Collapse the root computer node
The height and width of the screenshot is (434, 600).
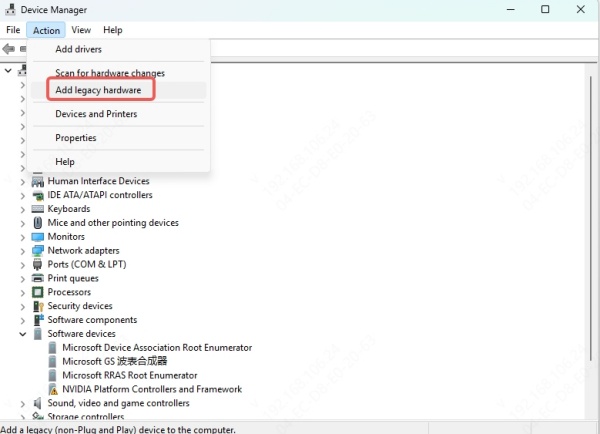[8, 70]
